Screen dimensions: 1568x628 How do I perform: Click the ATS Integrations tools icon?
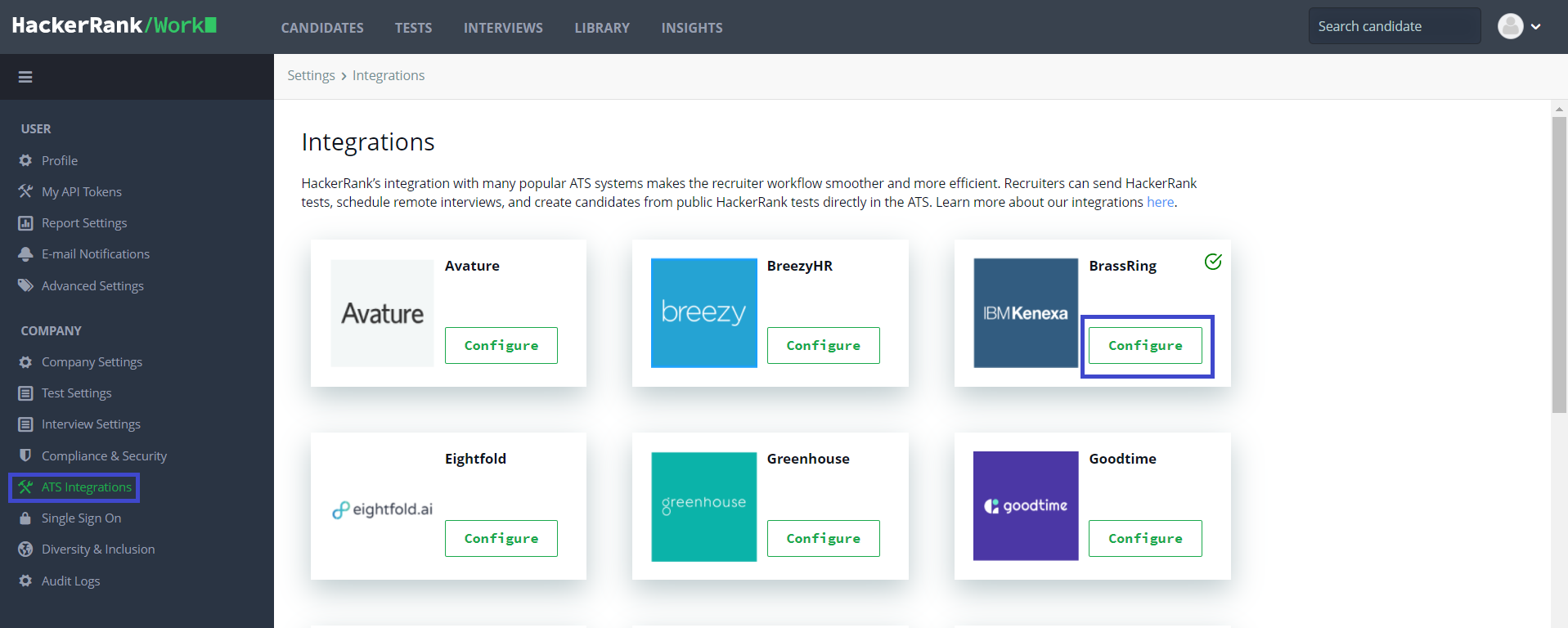25,487
